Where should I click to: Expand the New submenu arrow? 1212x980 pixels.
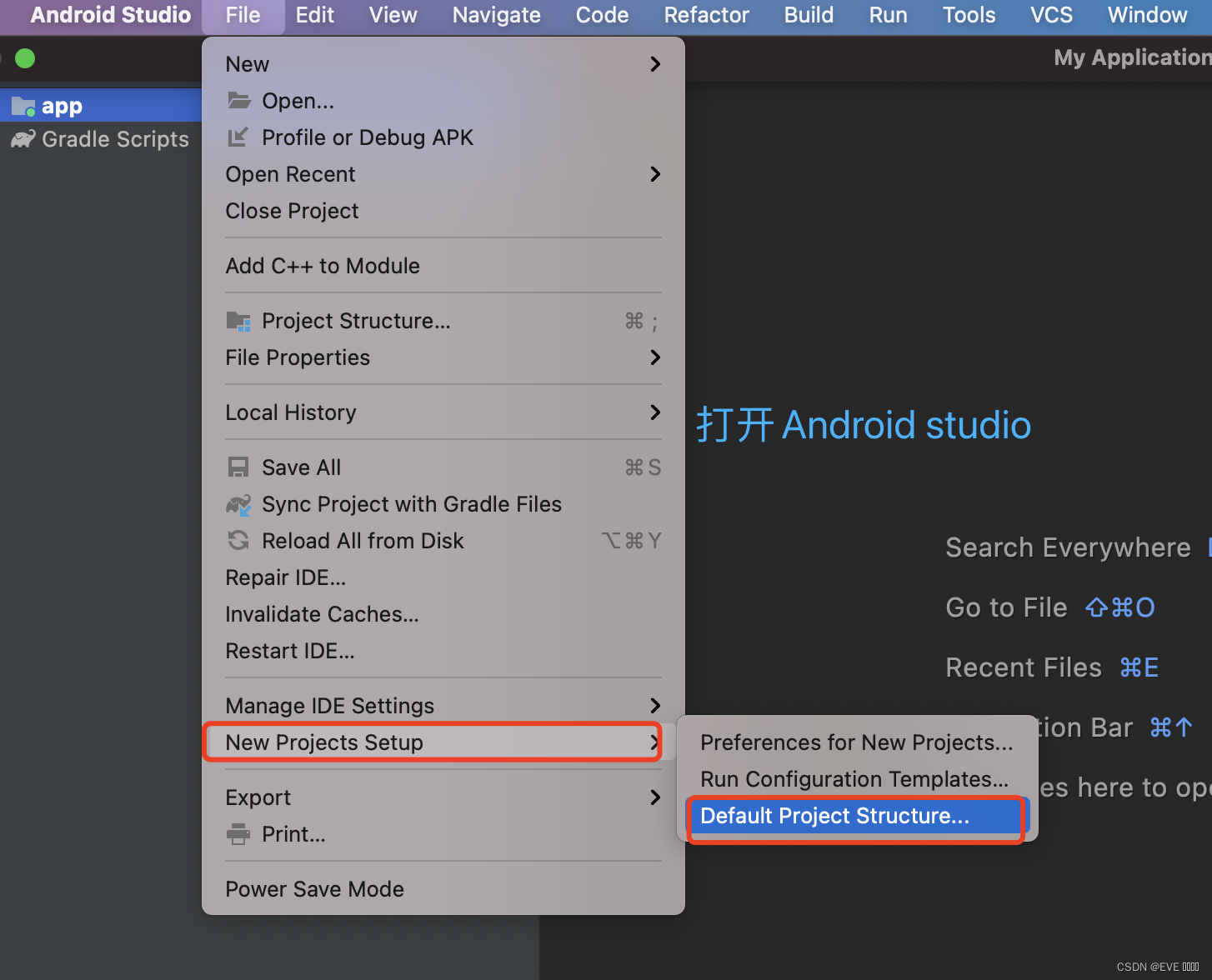655,64
